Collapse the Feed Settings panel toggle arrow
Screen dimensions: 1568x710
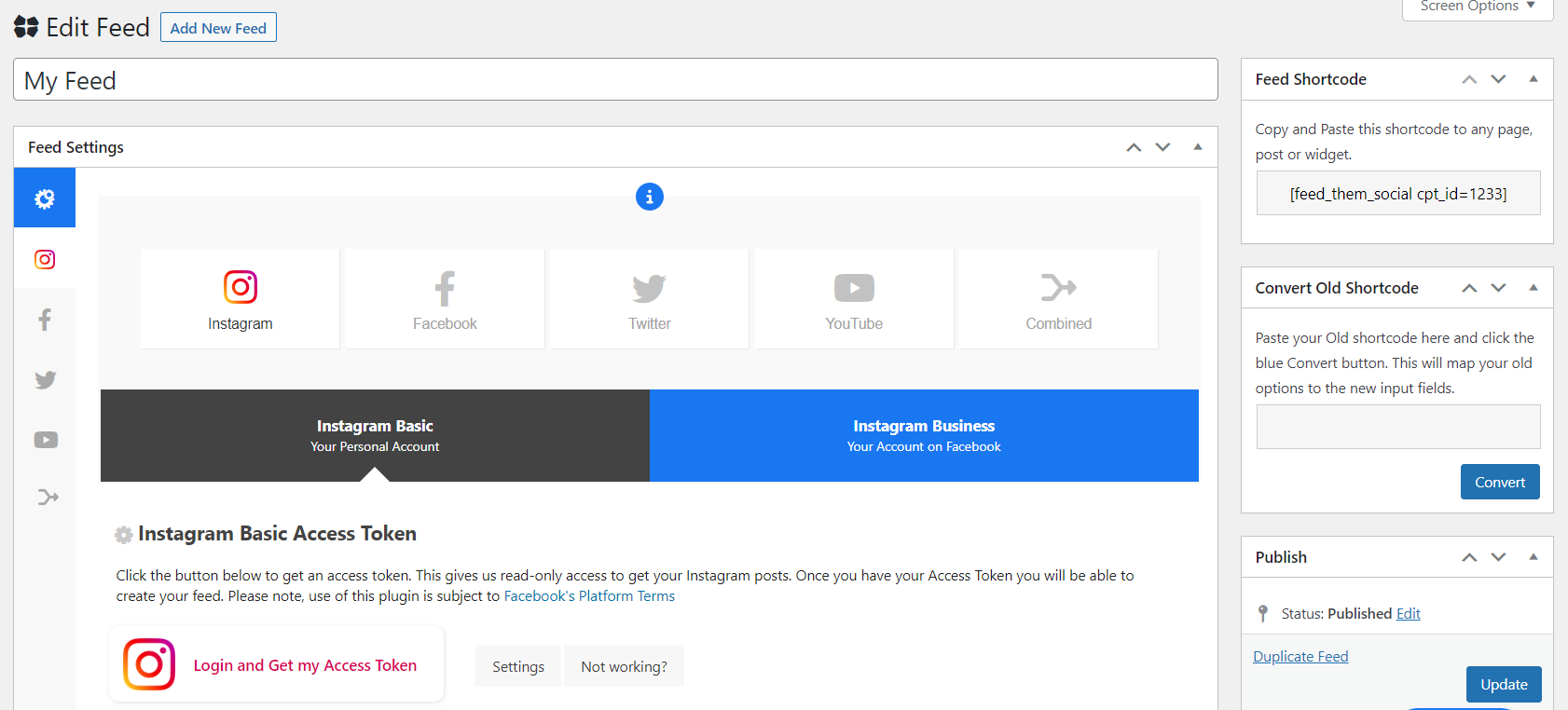tap(1198, 147)
